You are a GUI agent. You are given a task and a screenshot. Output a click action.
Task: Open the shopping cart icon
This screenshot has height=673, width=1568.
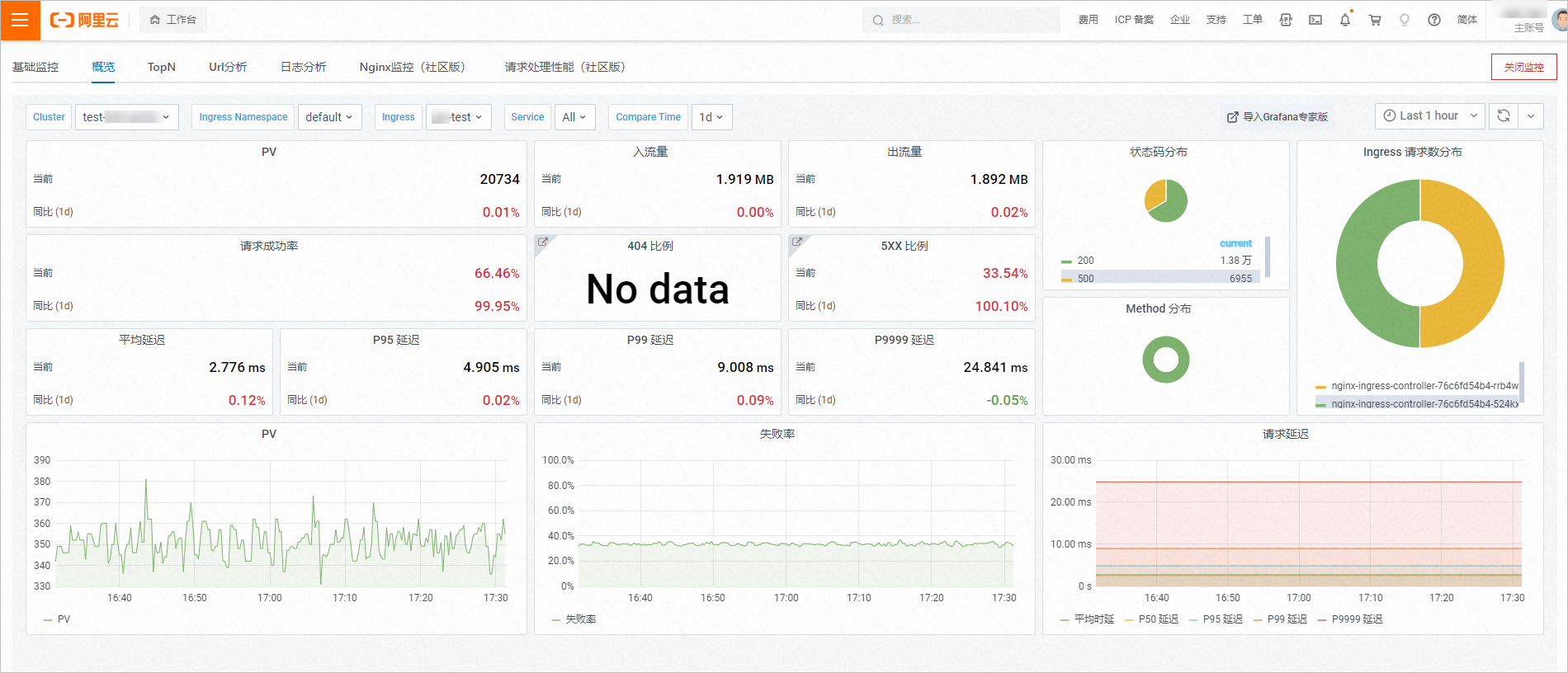1375,20
